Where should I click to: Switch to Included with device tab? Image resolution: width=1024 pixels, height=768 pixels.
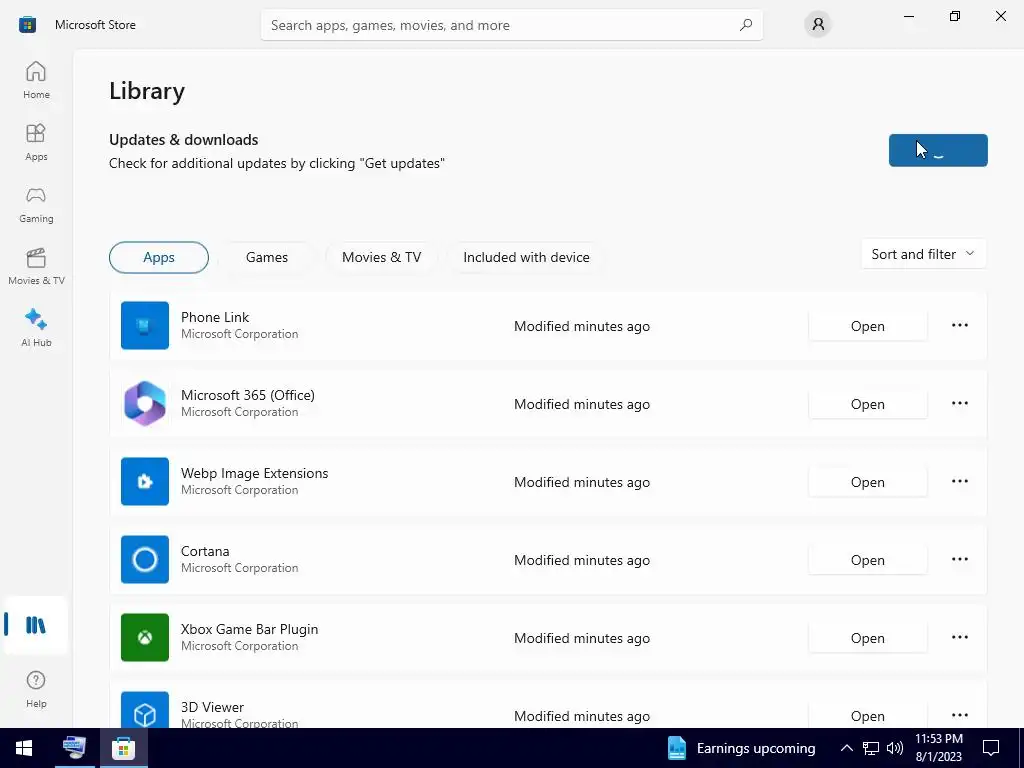(526, 257)
